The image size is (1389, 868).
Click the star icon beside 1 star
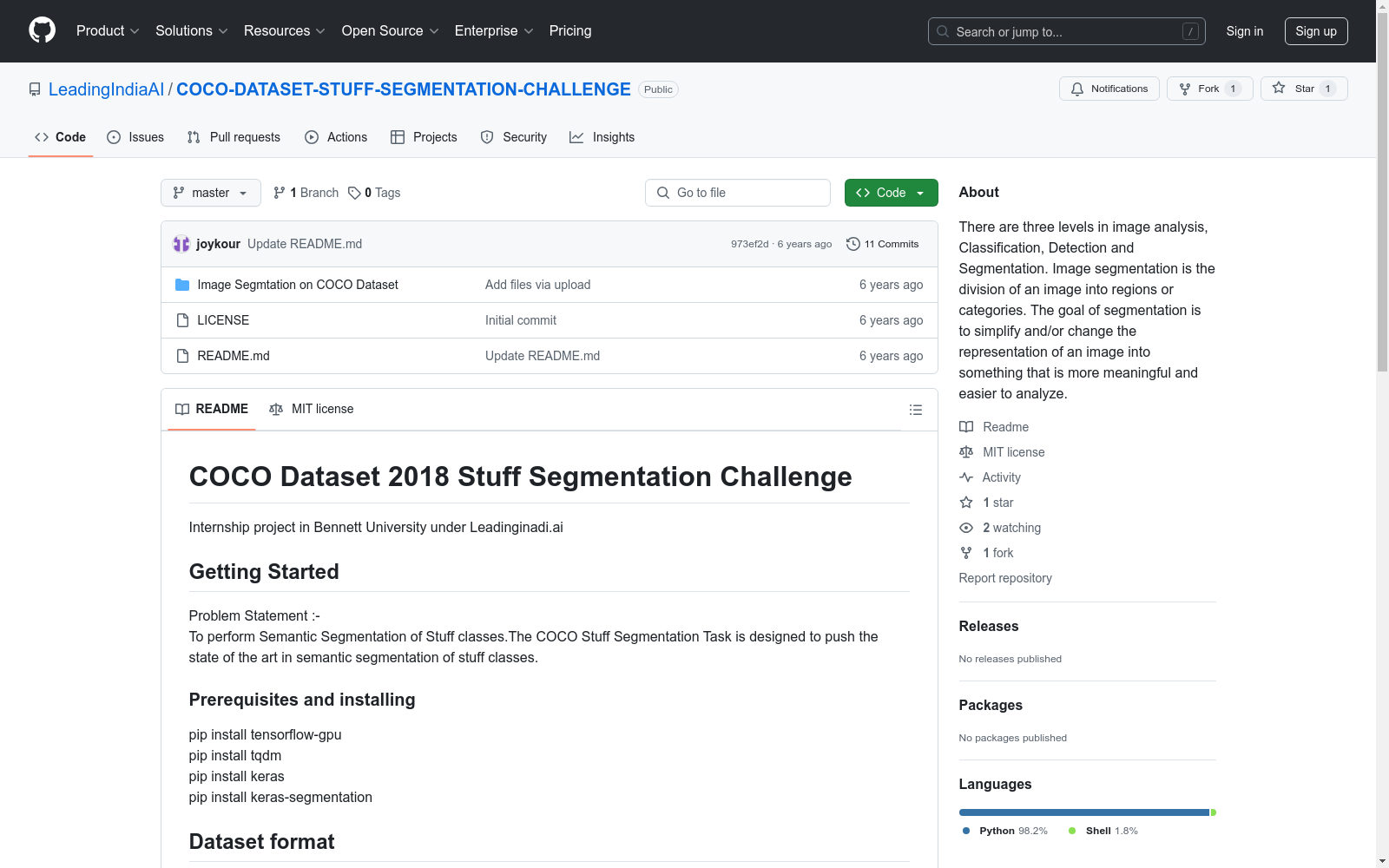(x=966, y=503)
